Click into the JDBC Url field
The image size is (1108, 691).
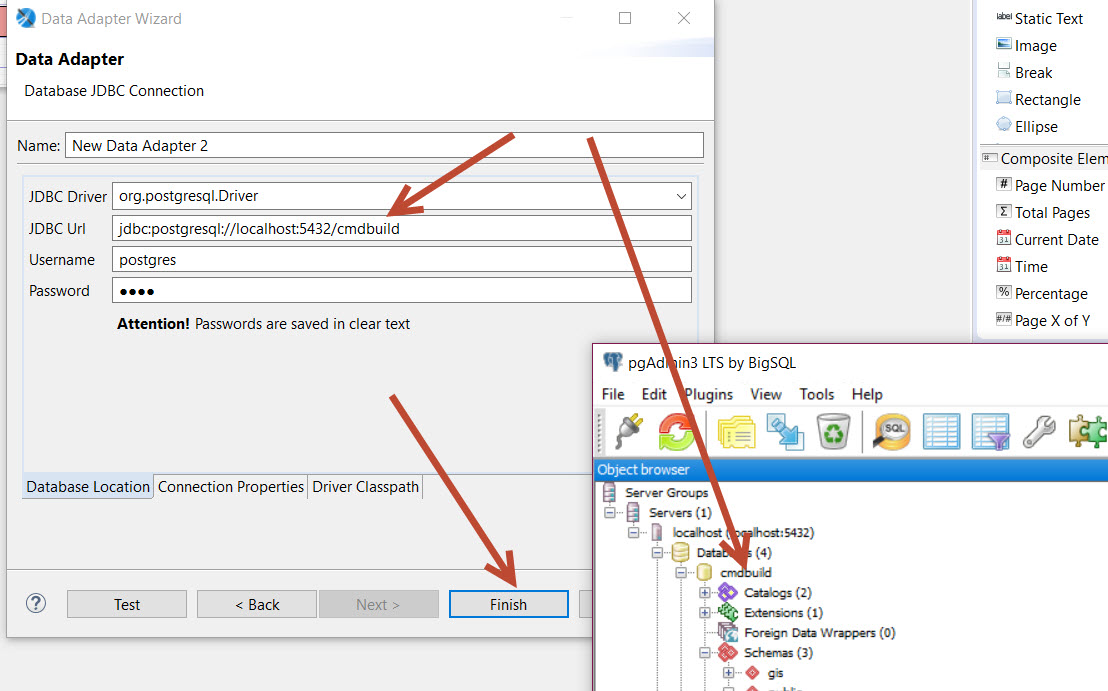(x=400, y=228)
